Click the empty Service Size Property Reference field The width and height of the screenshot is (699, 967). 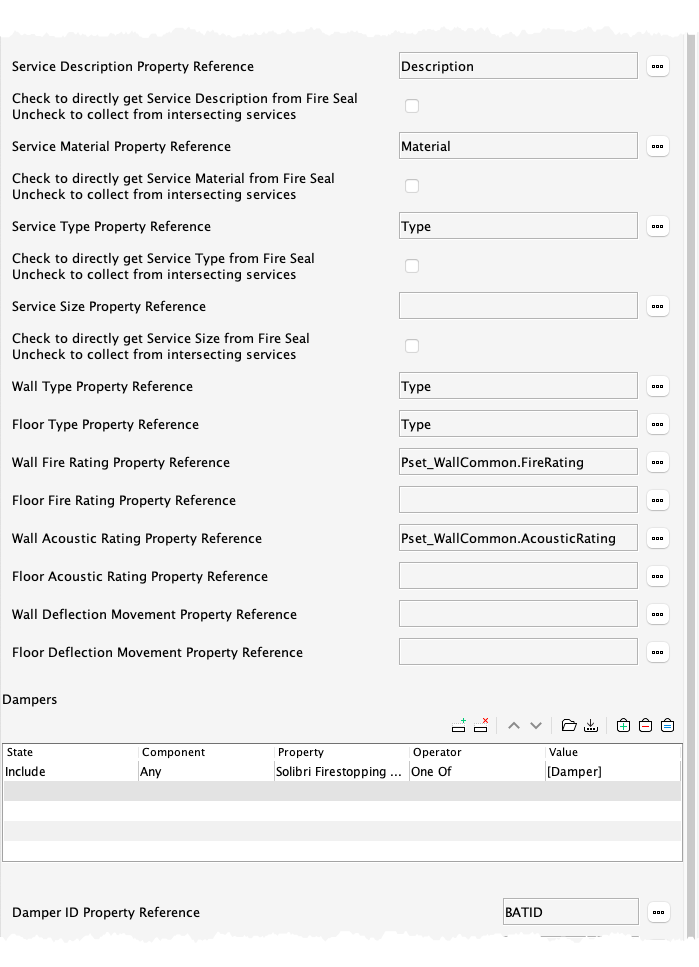pos(518,307)
